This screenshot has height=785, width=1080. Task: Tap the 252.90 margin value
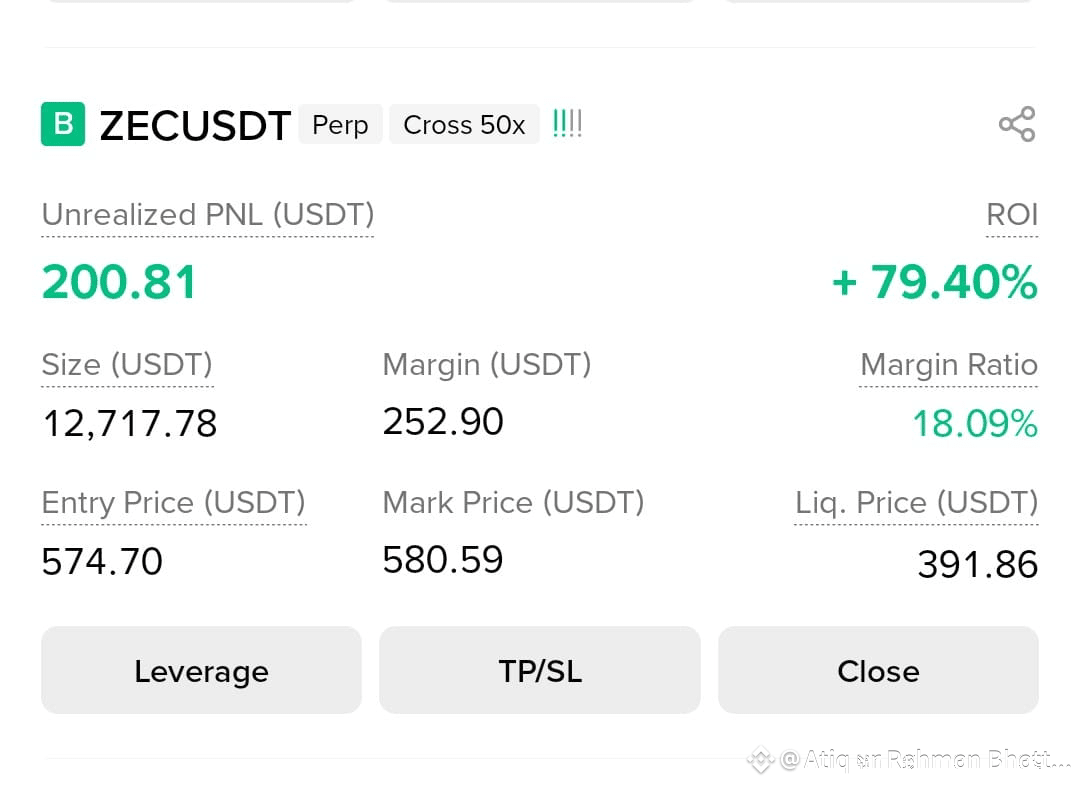pyautogui.click(x=443, y=421)
